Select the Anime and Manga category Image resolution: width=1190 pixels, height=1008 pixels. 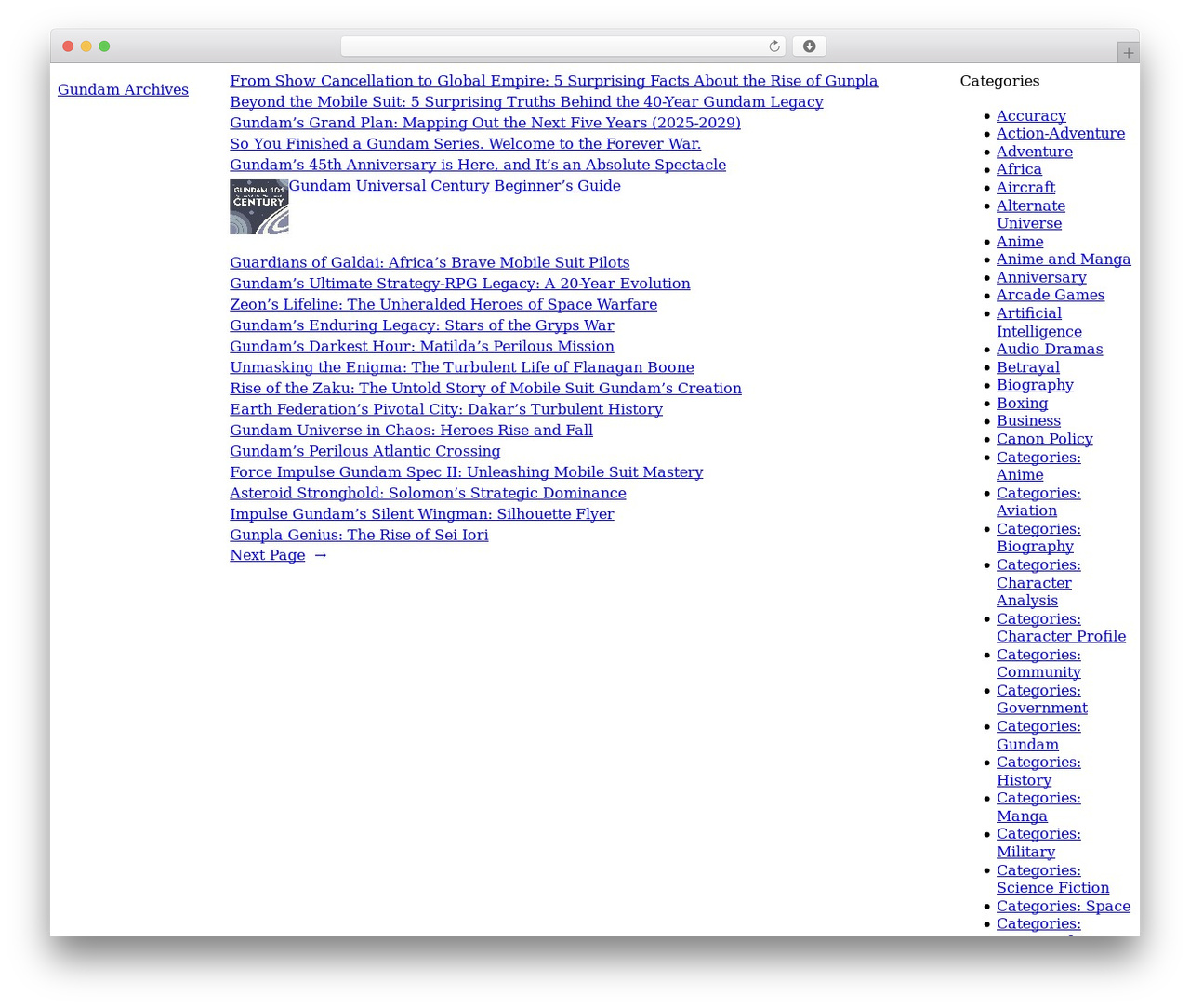point(1064,259)
